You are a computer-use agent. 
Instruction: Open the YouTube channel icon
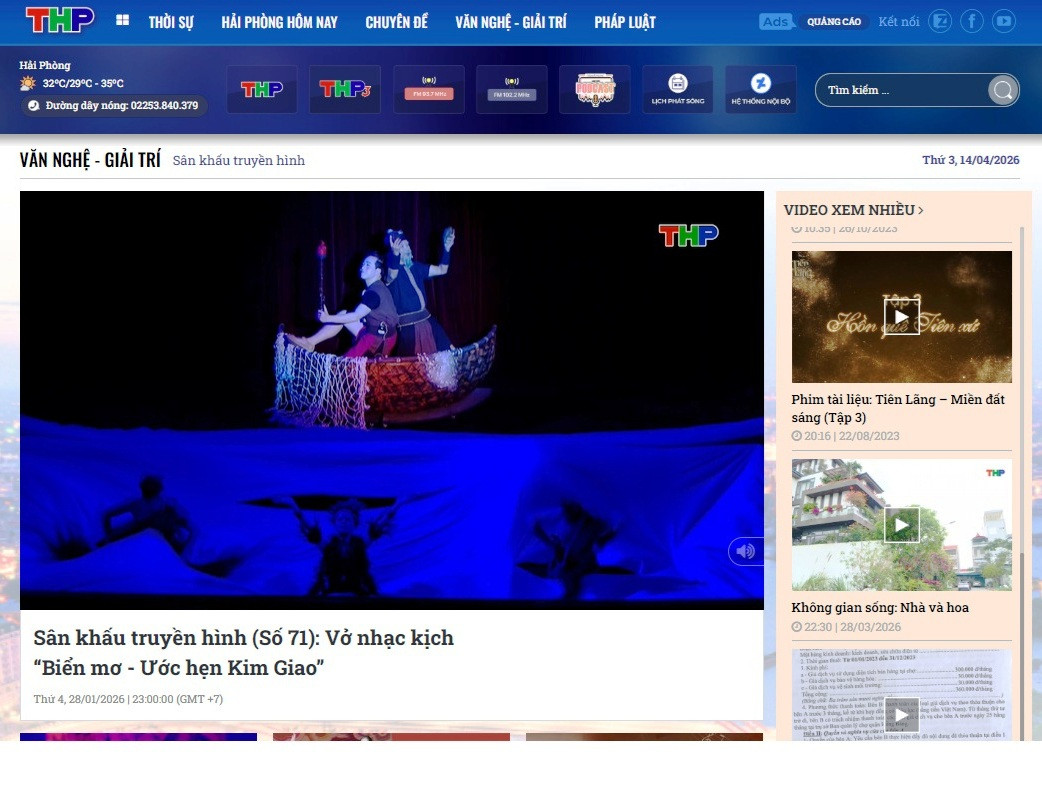[1004, 21]
